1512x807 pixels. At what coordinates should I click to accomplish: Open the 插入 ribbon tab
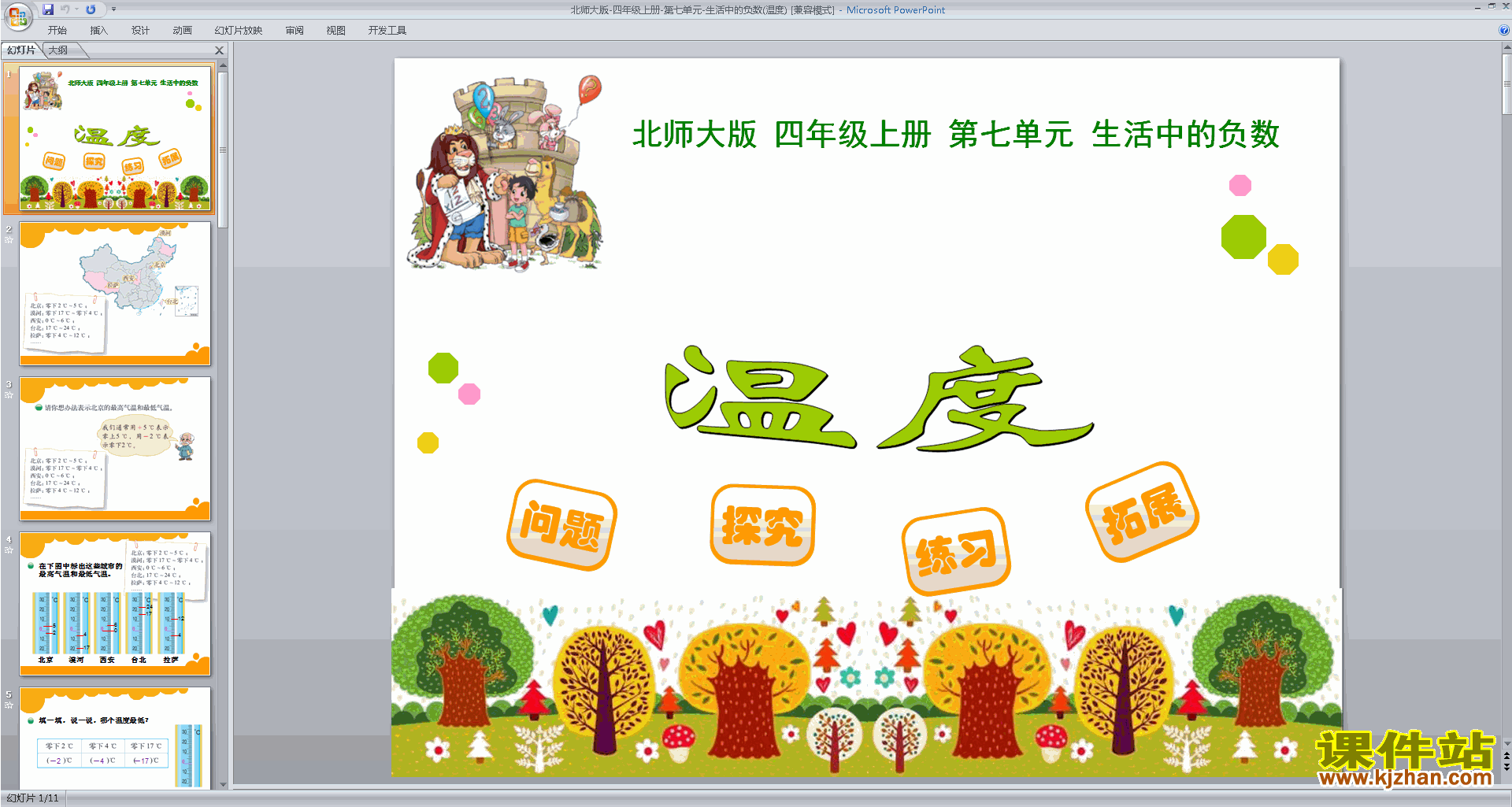98,31
